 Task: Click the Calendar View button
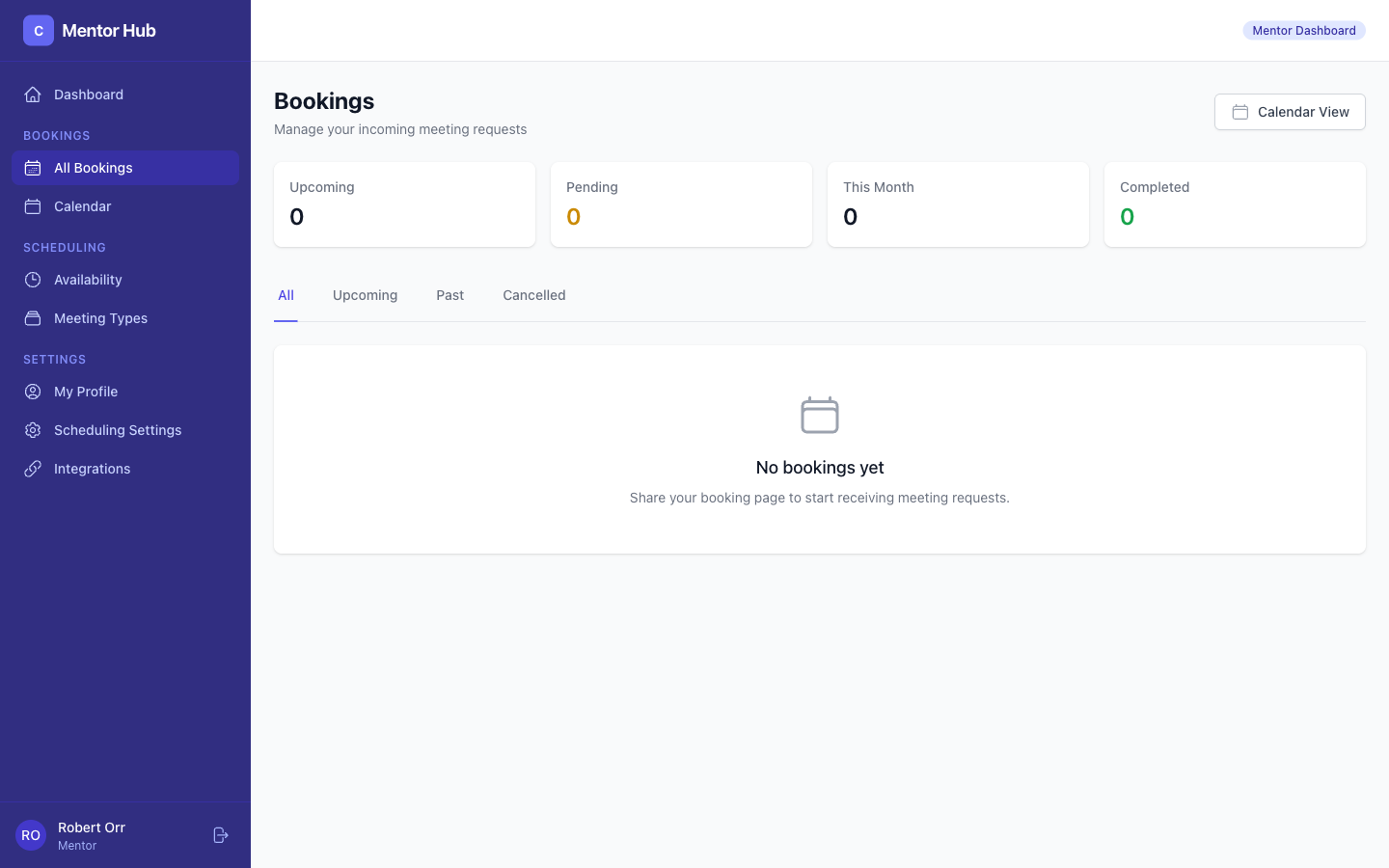click(1290, 112)
